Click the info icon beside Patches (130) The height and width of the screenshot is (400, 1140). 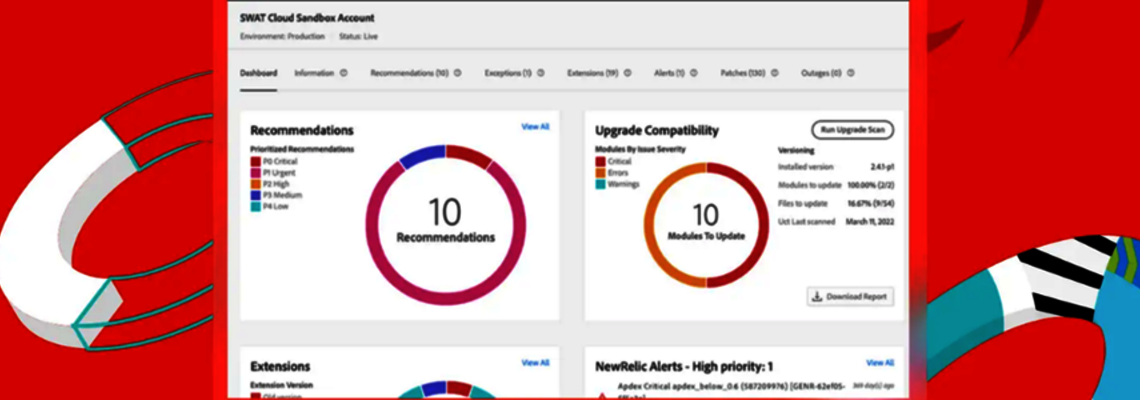tap(774, 73)
